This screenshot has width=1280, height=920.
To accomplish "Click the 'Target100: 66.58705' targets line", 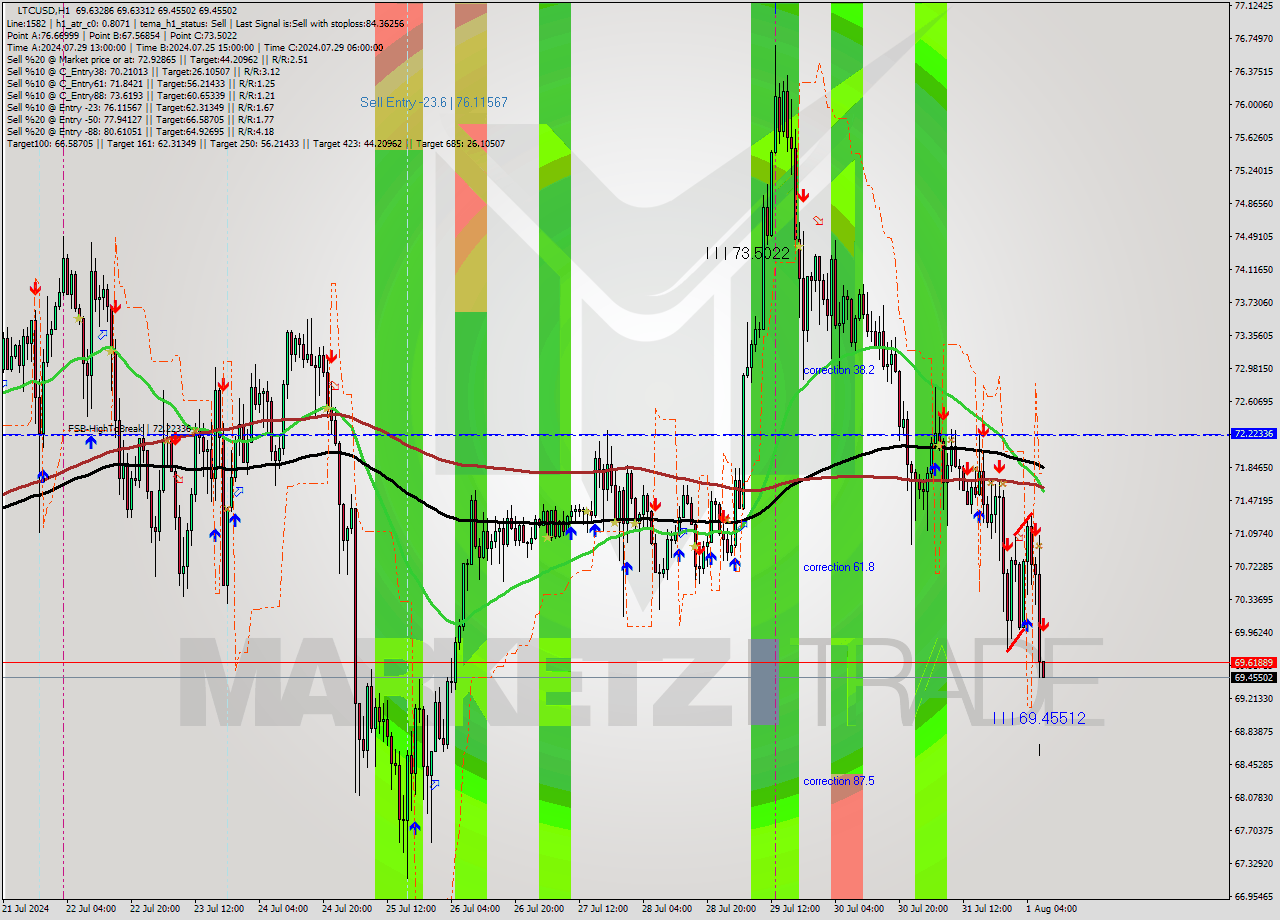I will [x=256, y=143].
